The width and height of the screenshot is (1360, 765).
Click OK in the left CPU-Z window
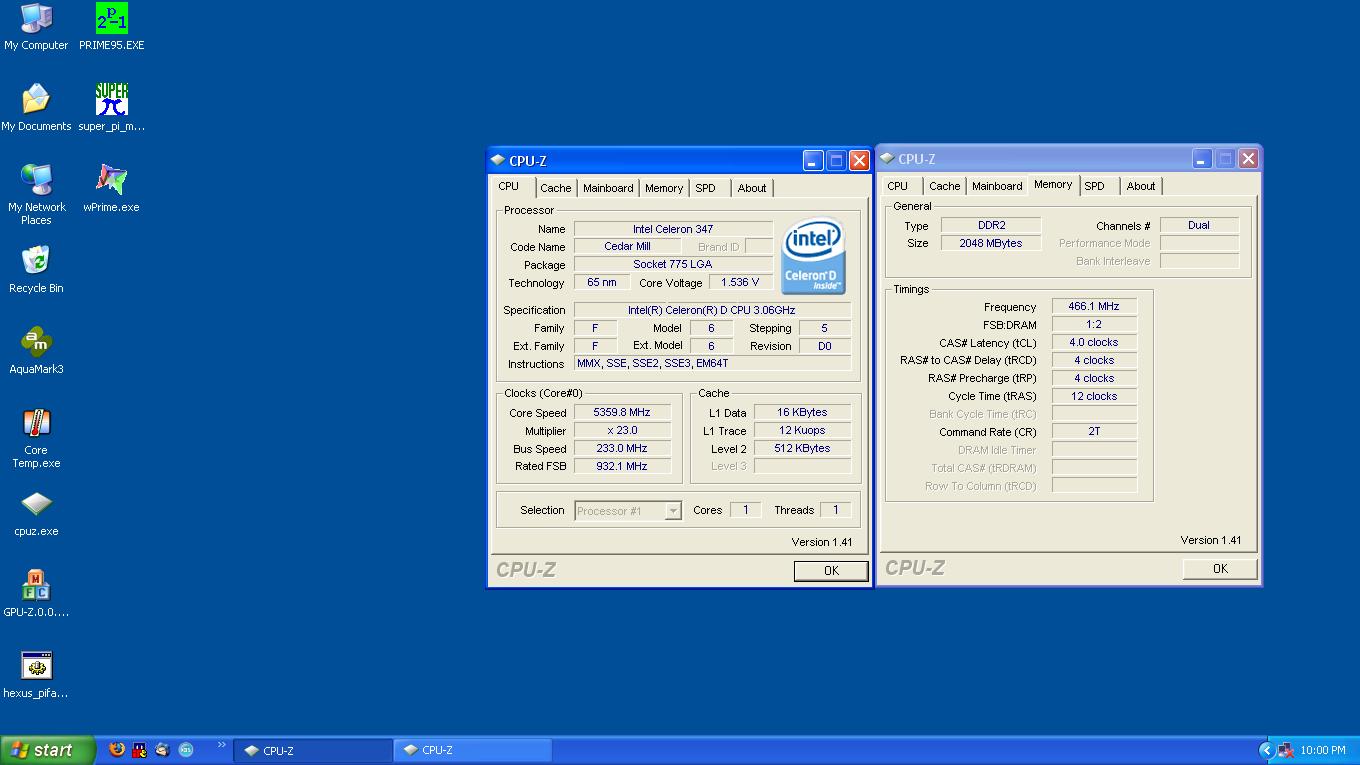coord(831,570)
